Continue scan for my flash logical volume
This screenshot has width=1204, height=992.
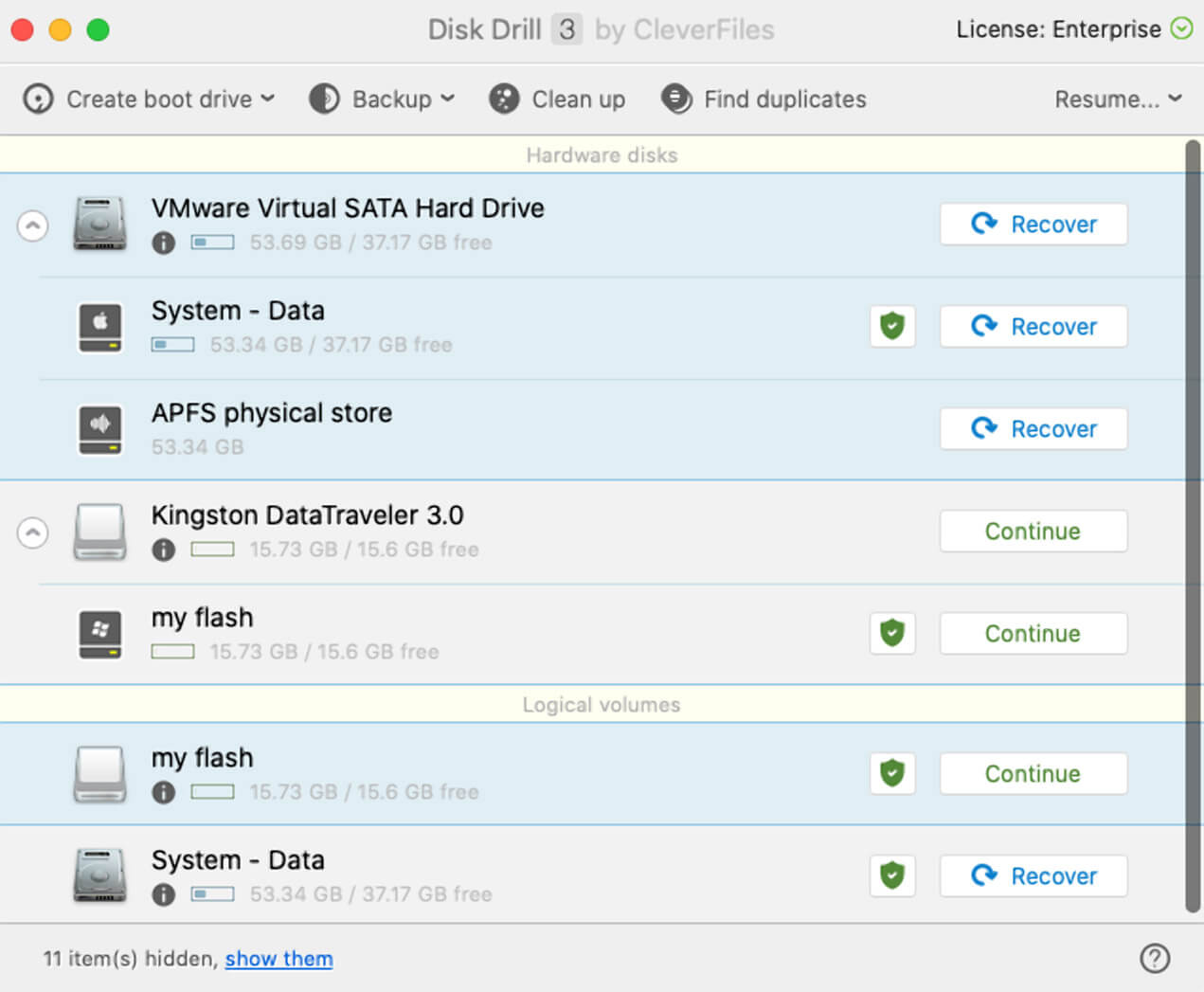[x=1033, y=774]
